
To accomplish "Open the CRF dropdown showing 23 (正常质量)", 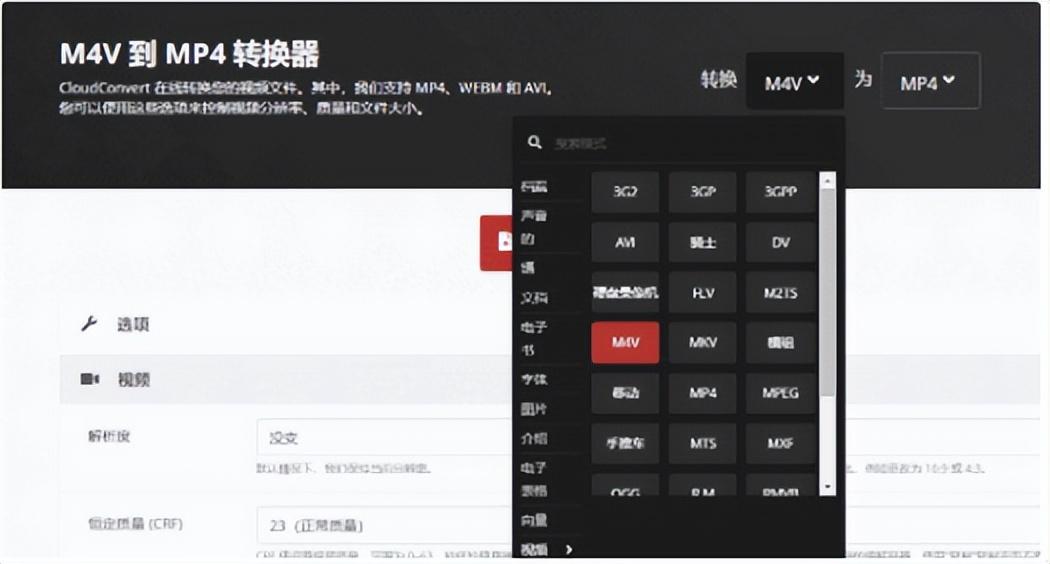I will 384,525.
